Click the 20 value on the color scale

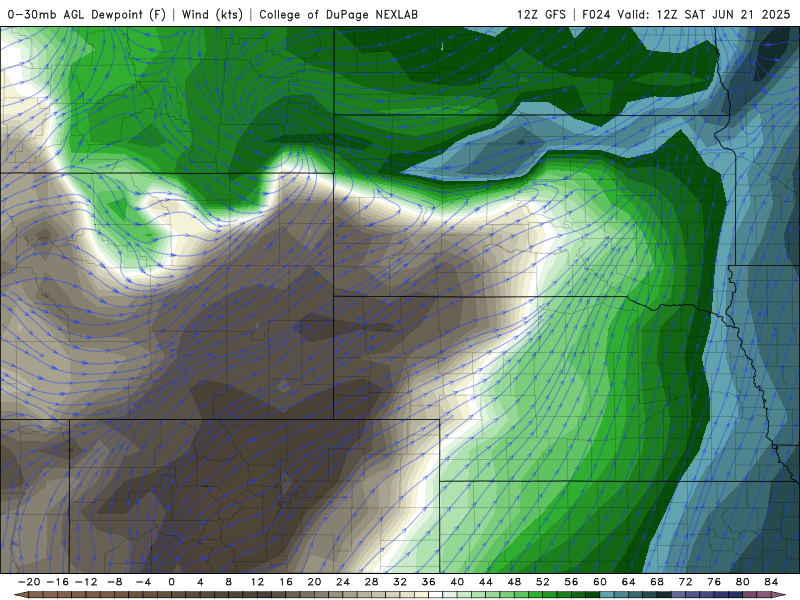coord(314,582)
